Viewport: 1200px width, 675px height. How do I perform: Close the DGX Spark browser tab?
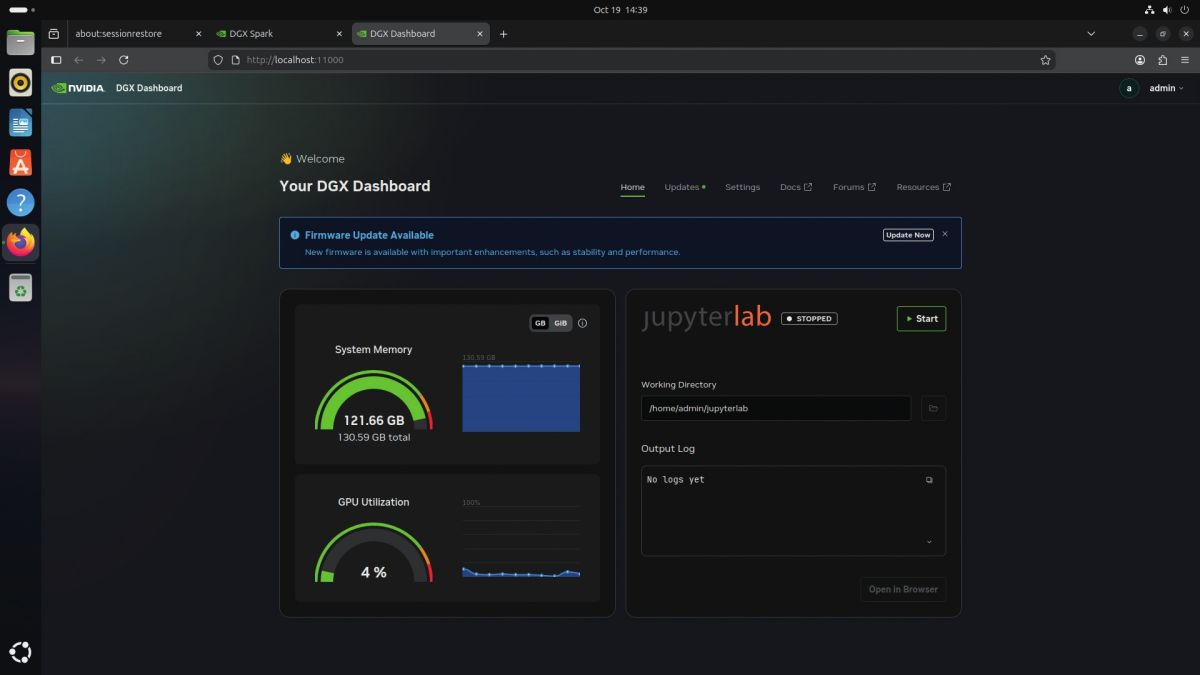tap(339, 34)
